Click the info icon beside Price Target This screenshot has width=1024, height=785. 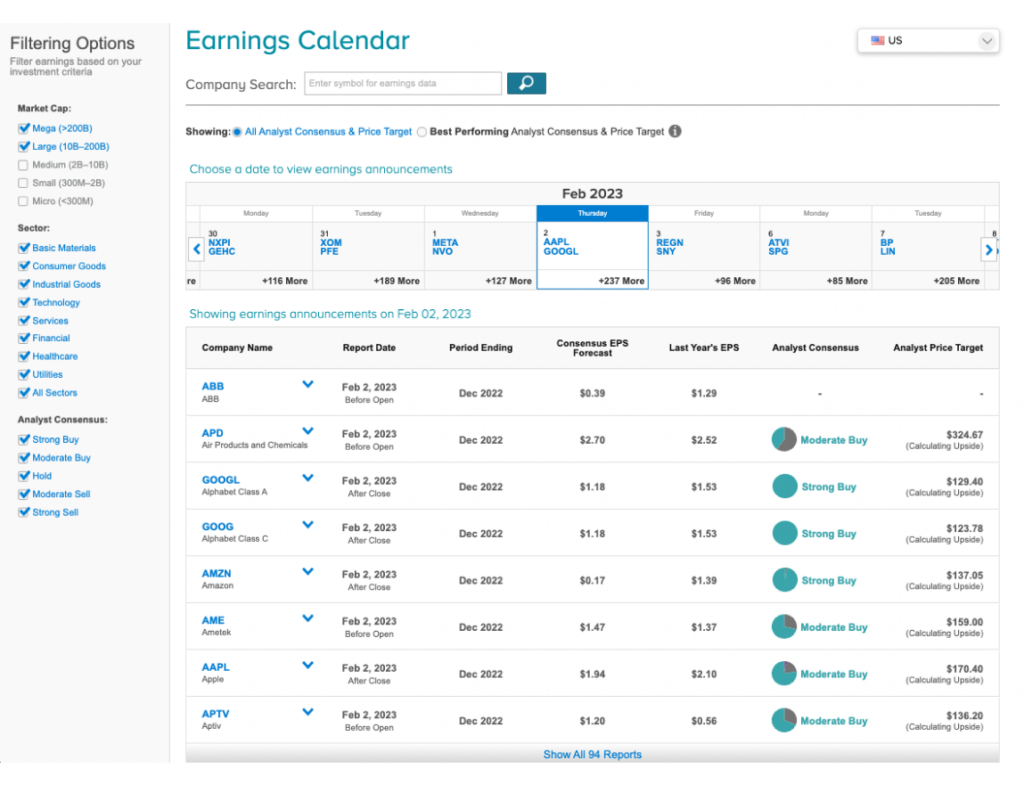point(675,131)
